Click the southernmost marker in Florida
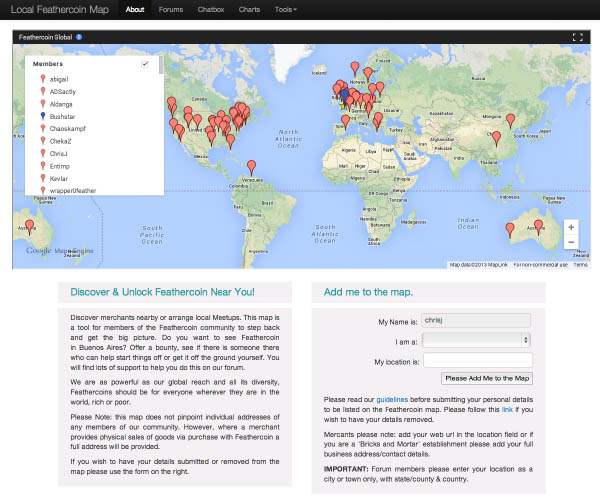This screenshot has width=600, height=503. point(230,142)
